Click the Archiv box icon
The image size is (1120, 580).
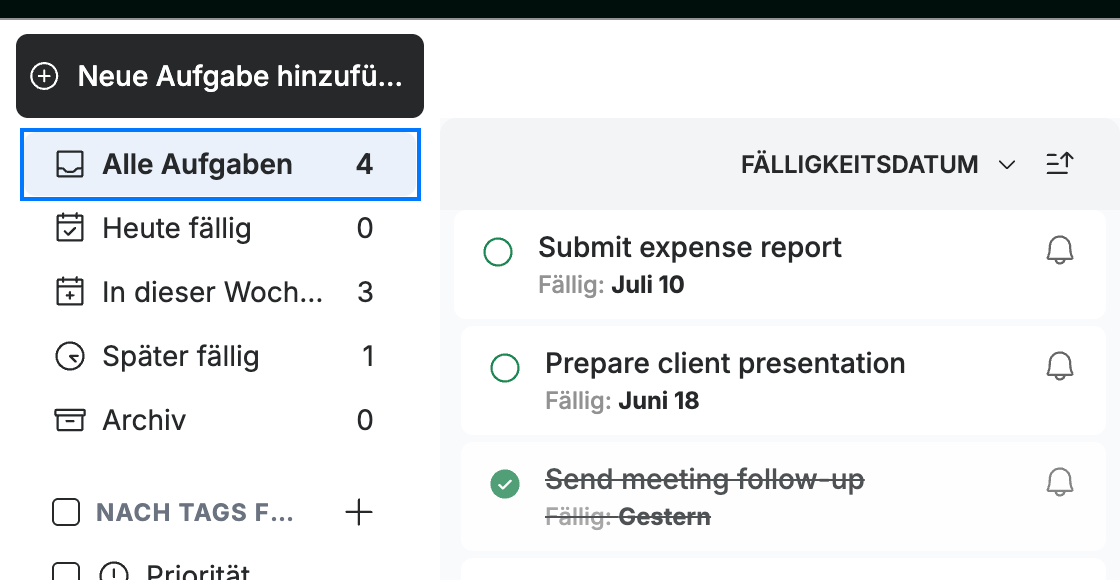pyautogui.click(x=70, y=420)
